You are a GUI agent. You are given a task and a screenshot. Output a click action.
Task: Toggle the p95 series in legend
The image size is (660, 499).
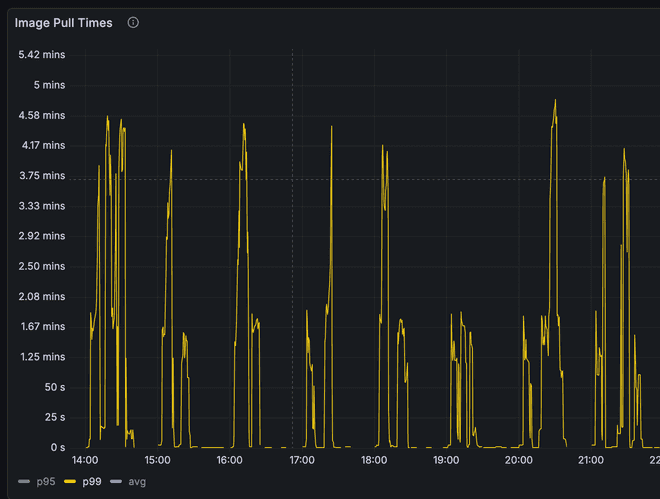tap(44, 482)
